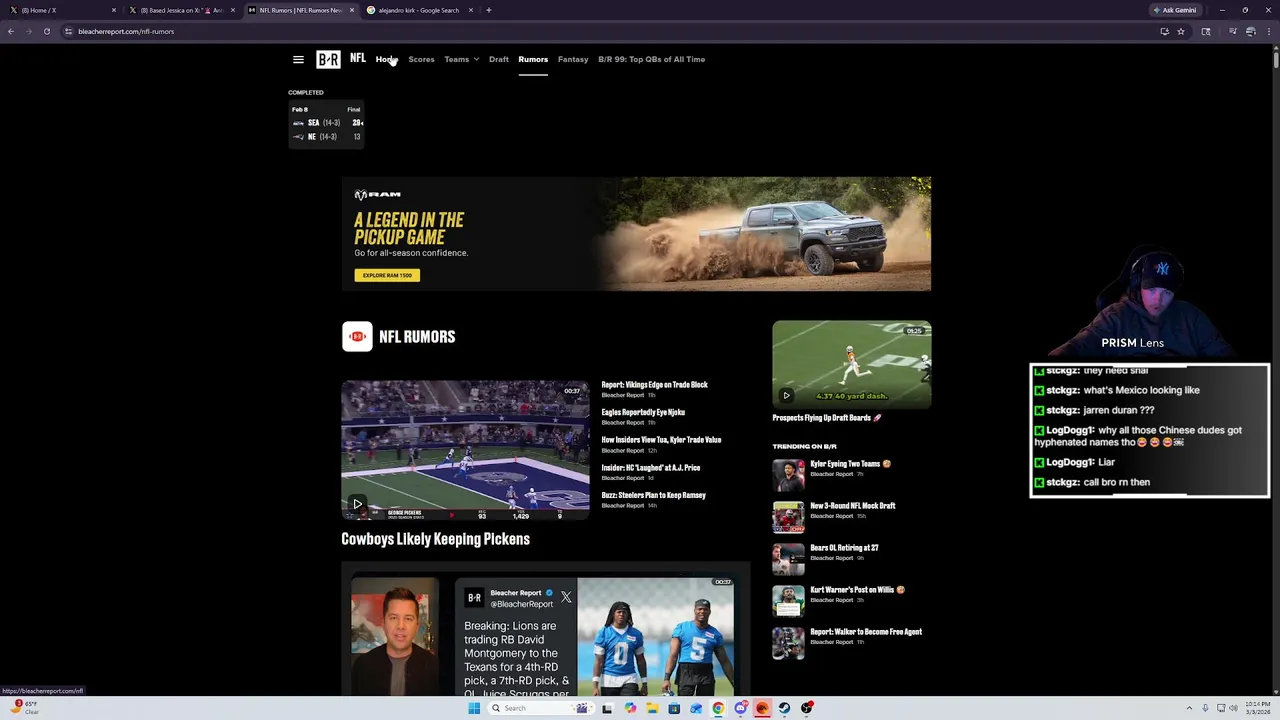Go back with the browser back arrow
Viewport: 1280px width, 720px height.
[11, 31]
